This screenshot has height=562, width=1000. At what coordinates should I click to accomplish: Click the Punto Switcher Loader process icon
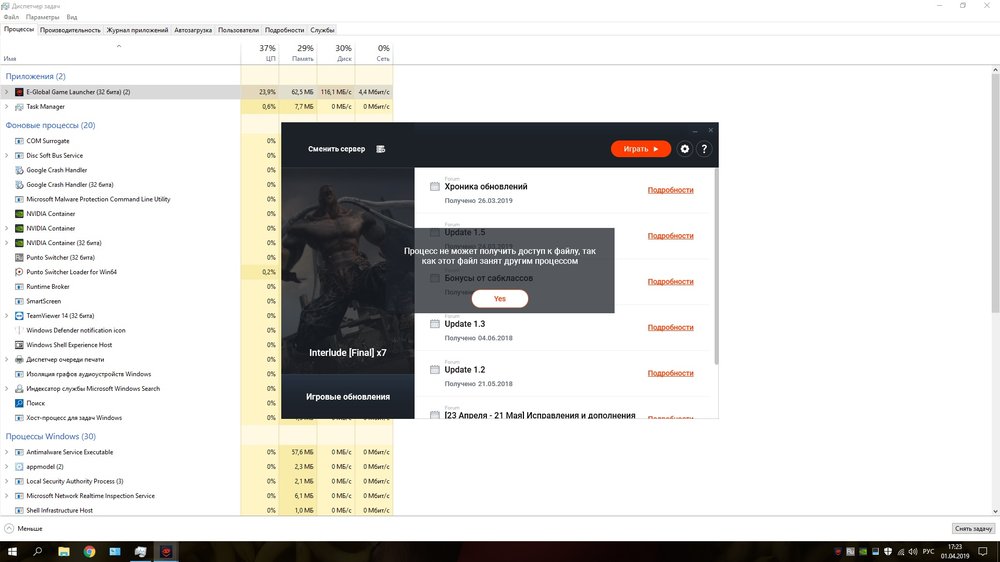[x=18, y=272]
